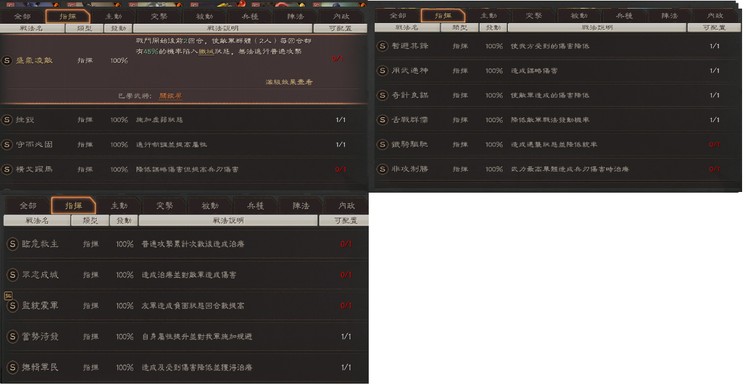Select the 用武通神 tactic name
750x386 pixels.
click(410, 71)
